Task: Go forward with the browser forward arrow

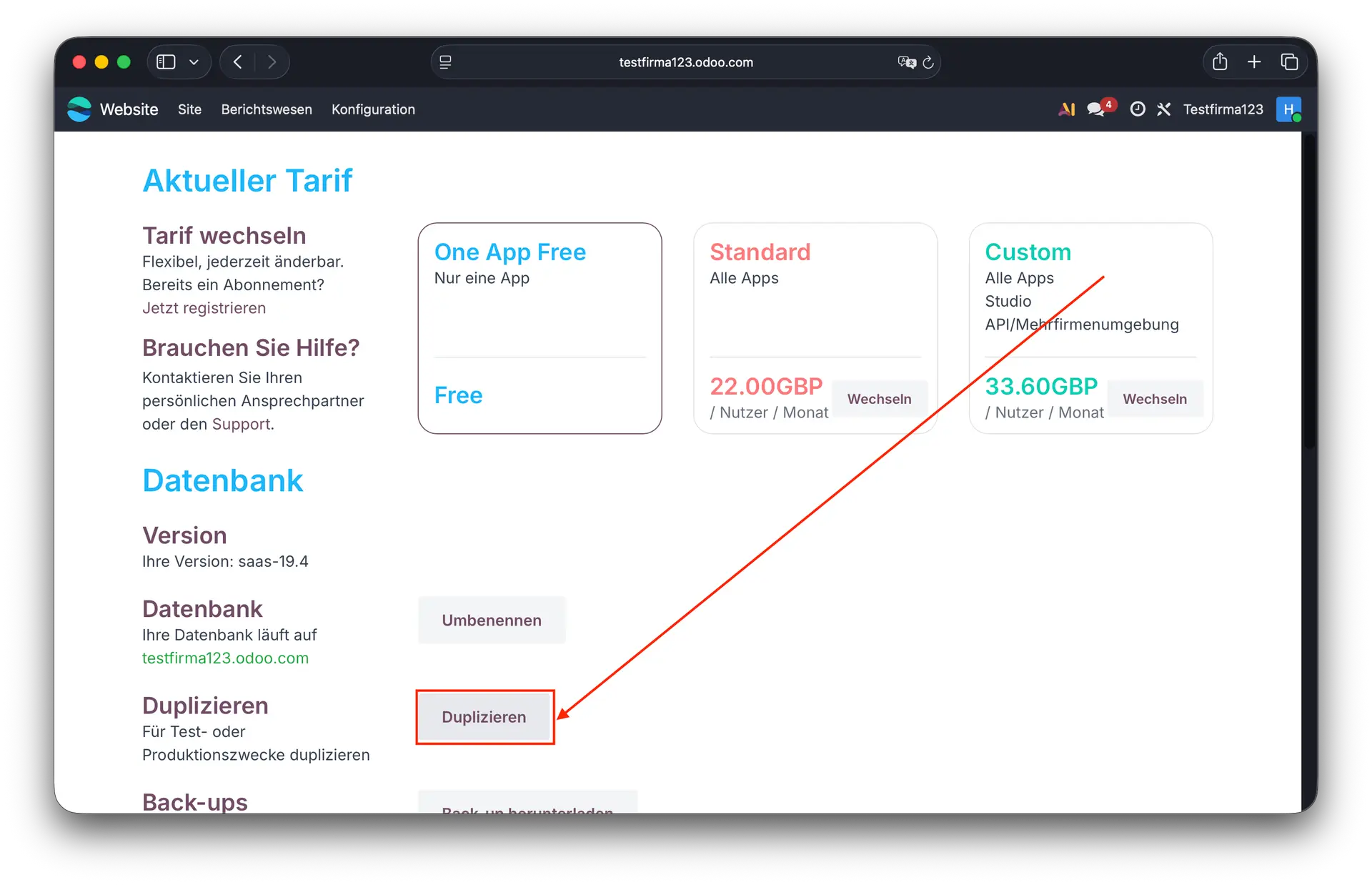Action: tap(272, 62)
